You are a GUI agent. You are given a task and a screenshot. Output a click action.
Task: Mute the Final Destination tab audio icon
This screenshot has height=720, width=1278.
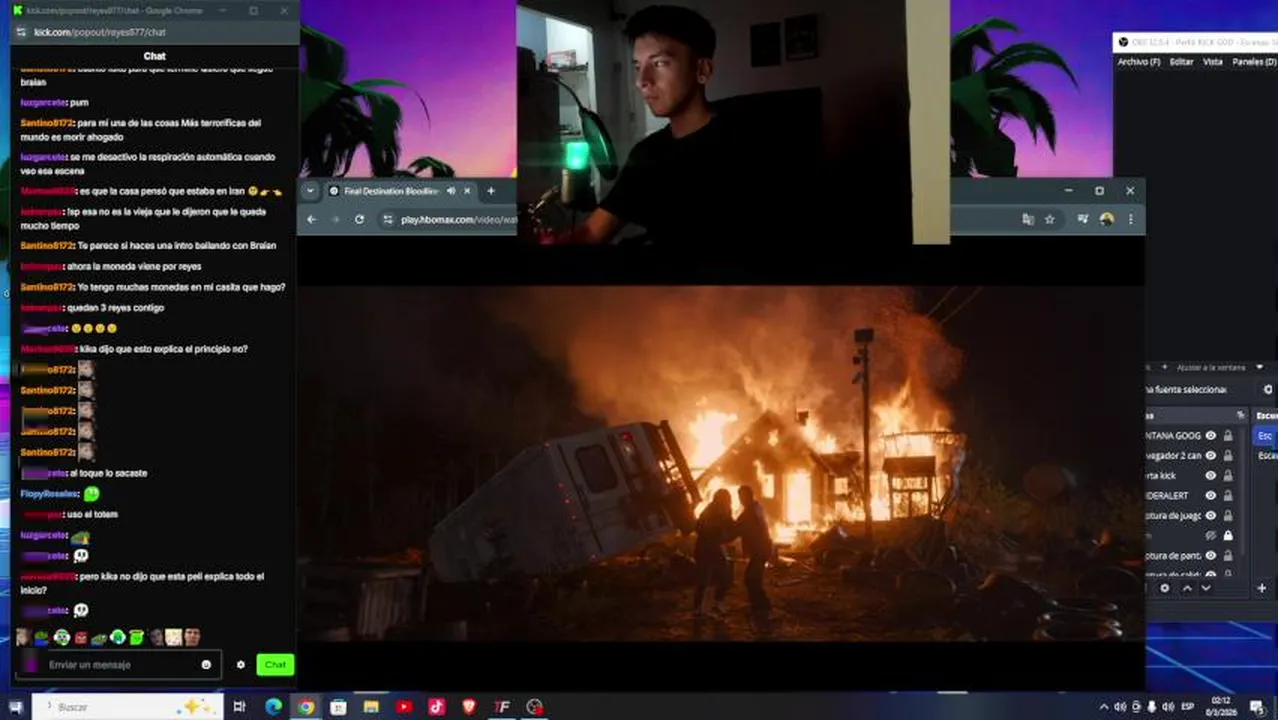coord(450,190)
